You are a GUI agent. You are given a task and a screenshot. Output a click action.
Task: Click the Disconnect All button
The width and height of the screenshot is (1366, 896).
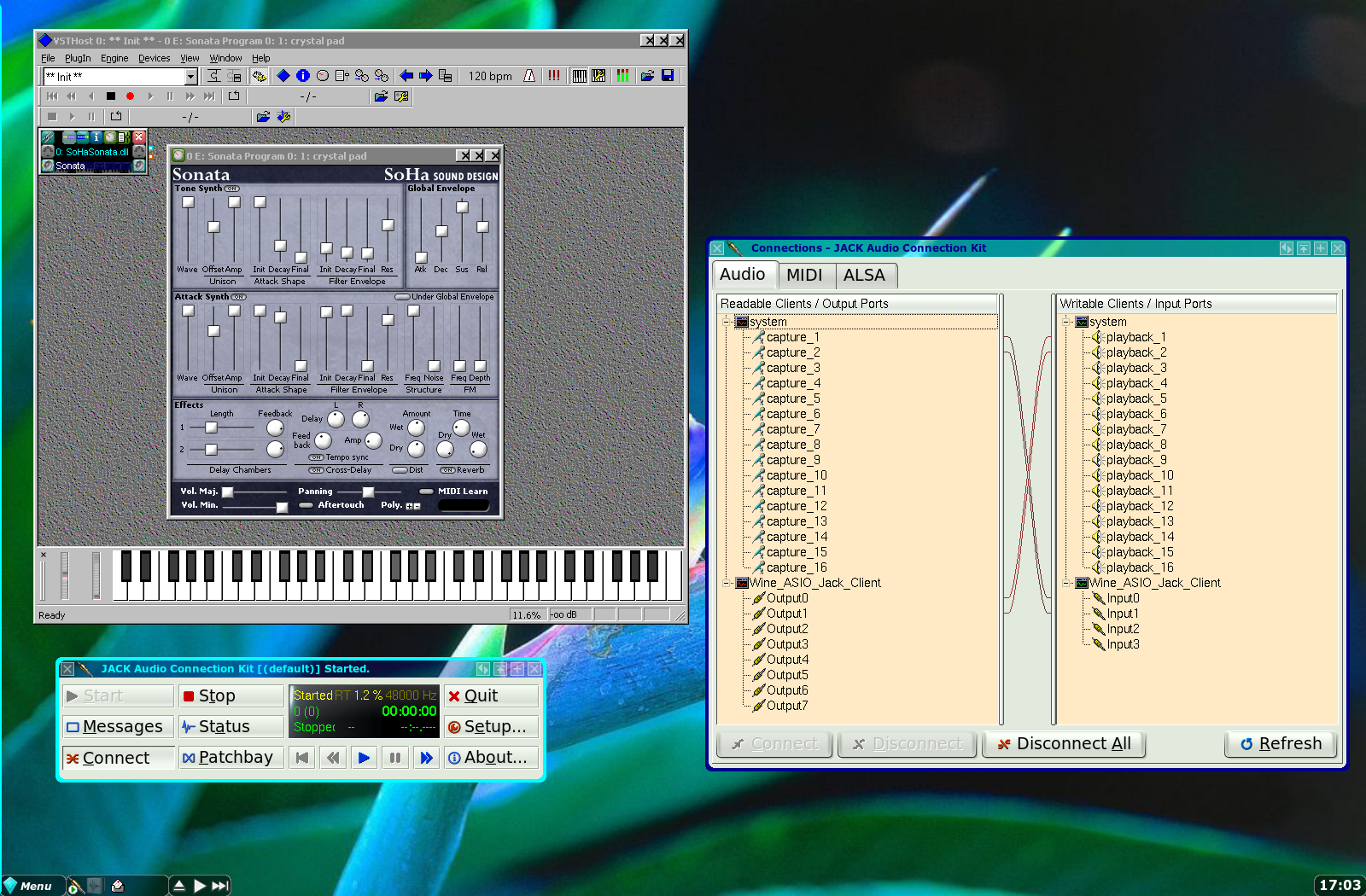click(1064, 744)
